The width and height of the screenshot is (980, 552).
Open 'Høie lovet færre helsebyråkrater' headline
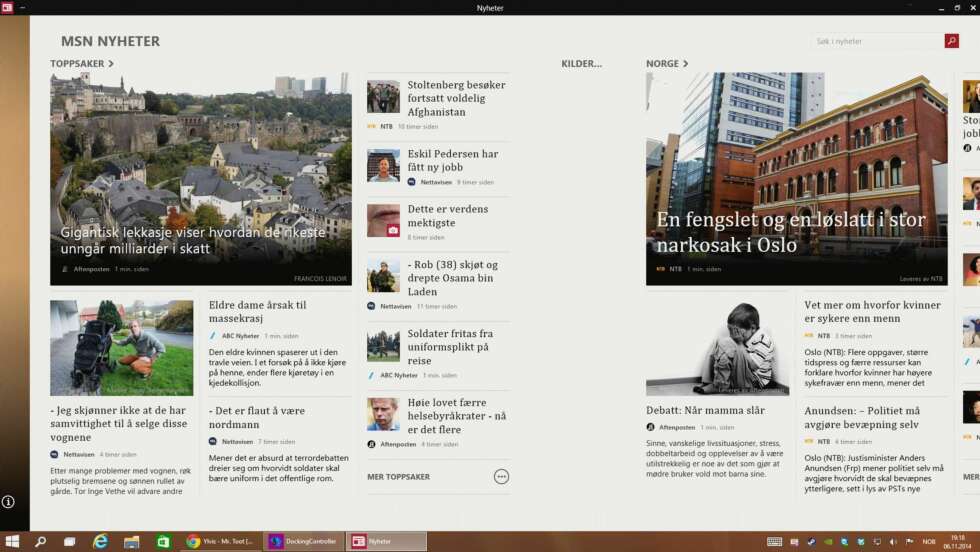click(457, 416)
